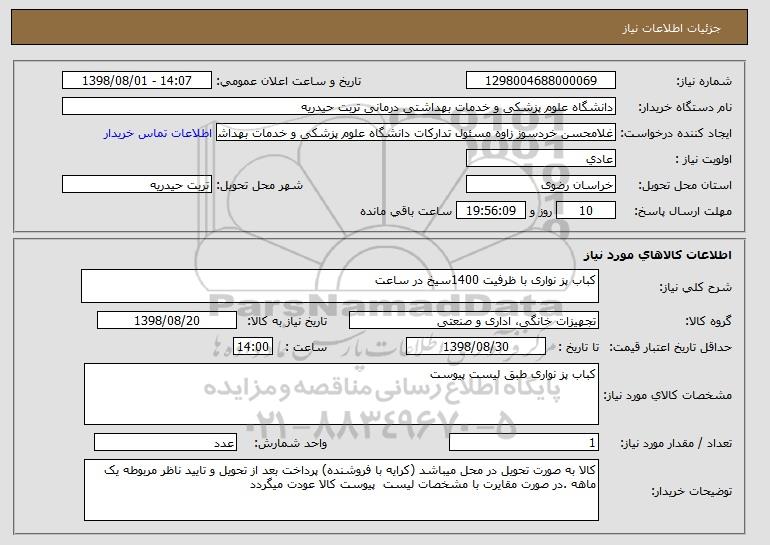
Task: Click the ایجاد کننده درخواست field
Action: point(416,133)
